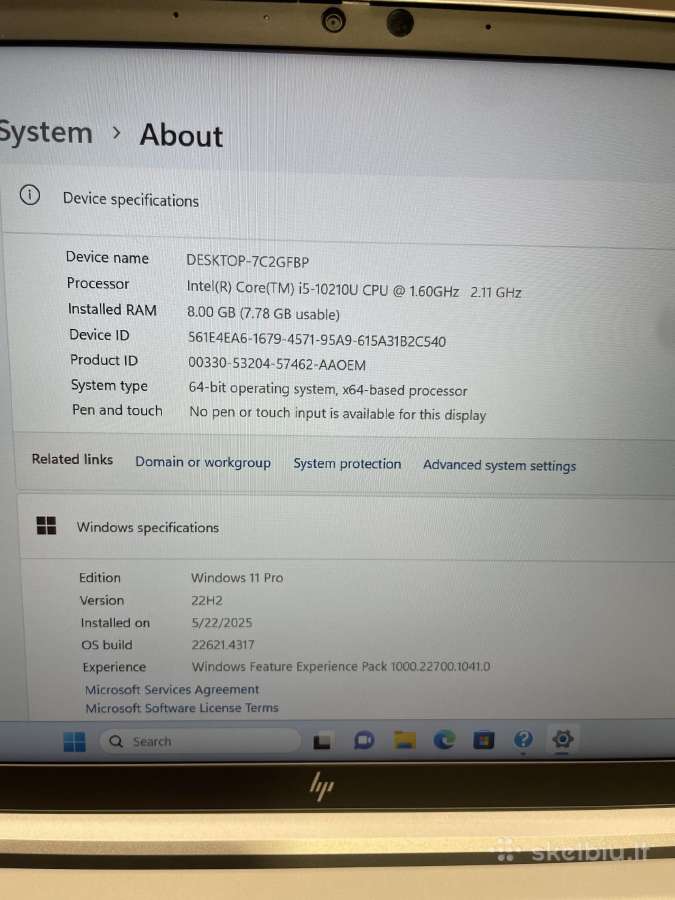Viewport: 675px width, 900px height.
Task: Launch Microsoft Edge from the taskbar
Action: coord(444,740)
